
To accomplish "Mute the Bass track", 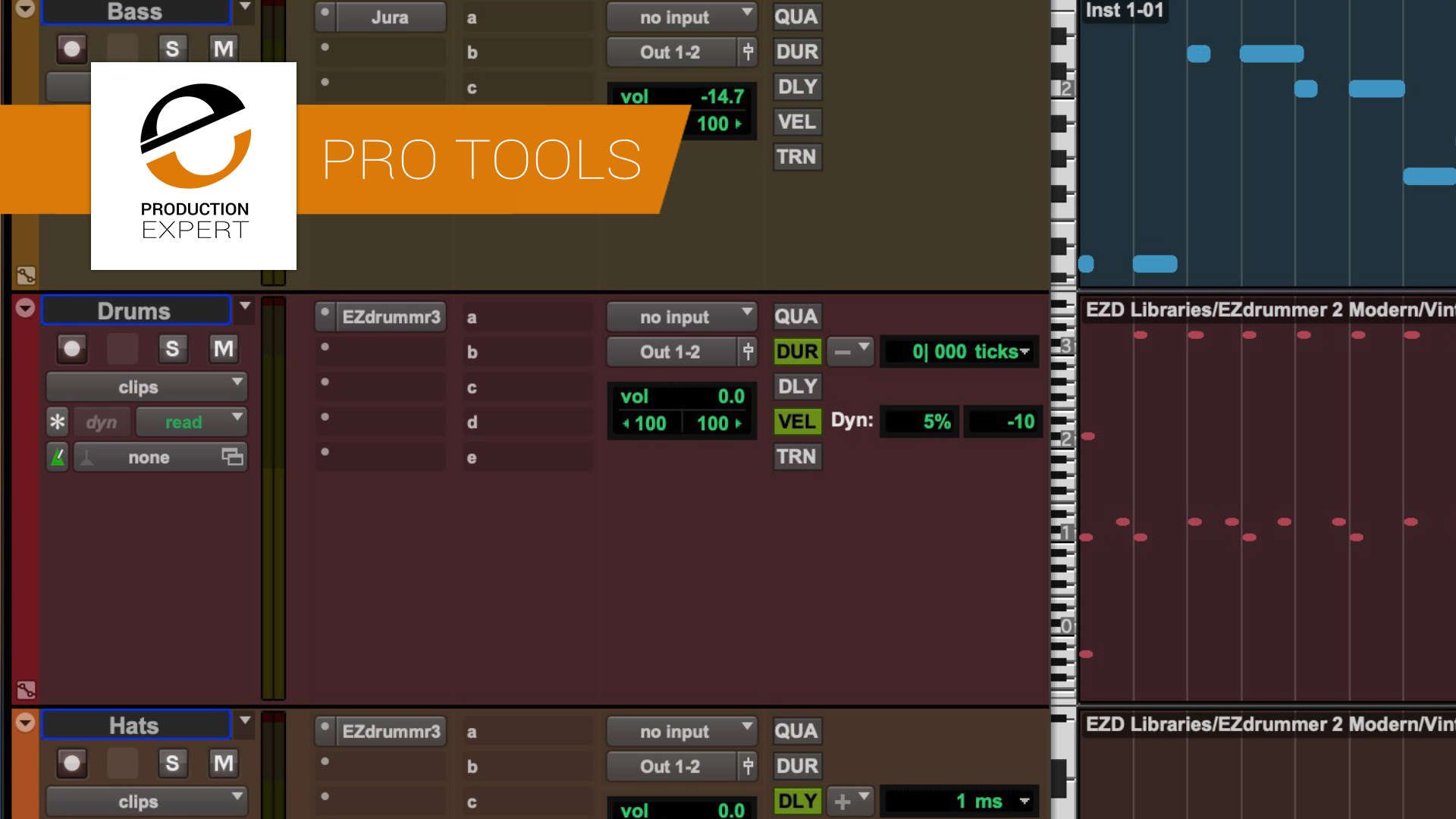I will click(x=223, y=49).
